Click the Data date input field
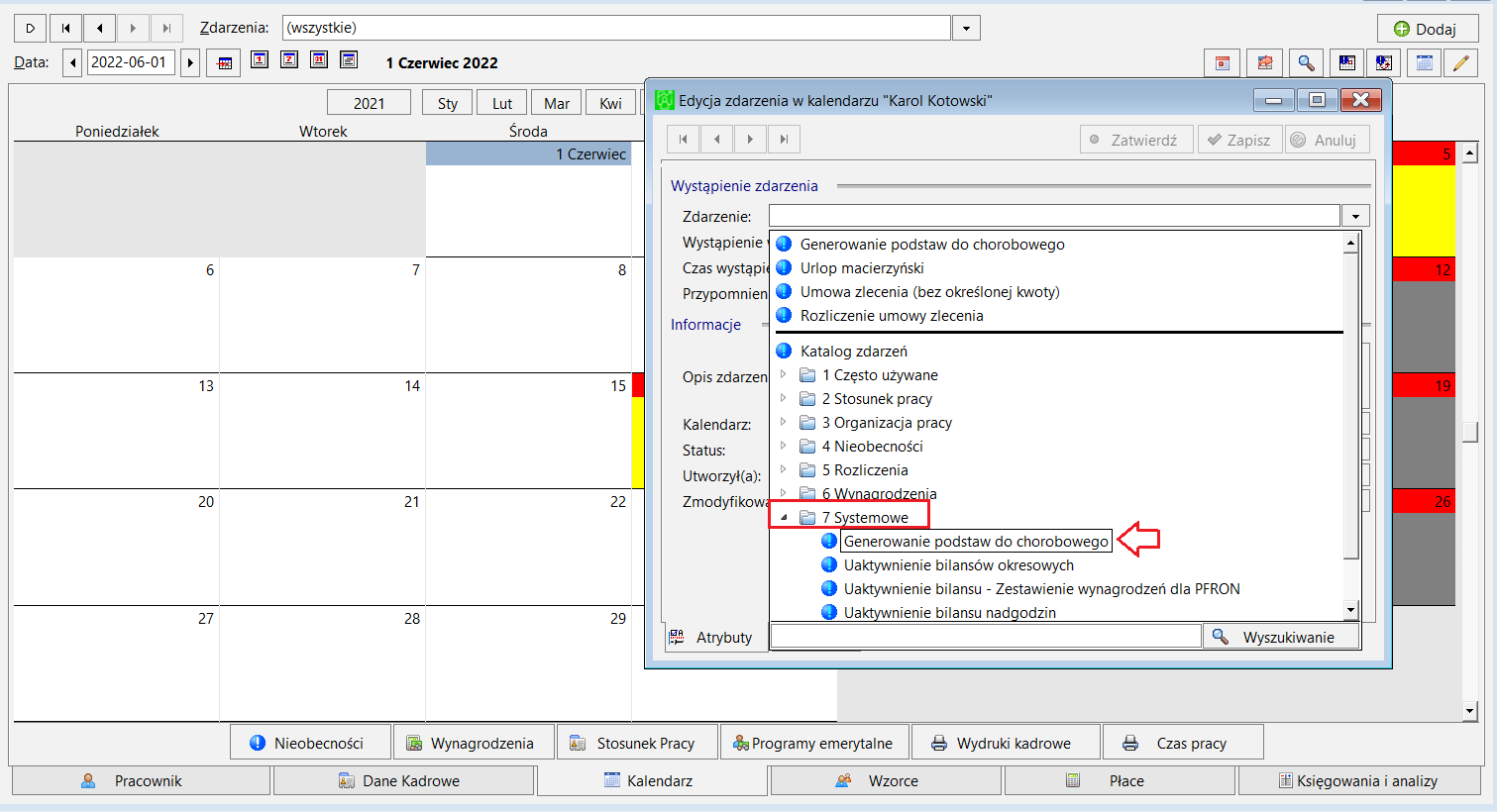Image resolution: width=1497 pixels, height=812 pixels. click(x=131, y=62)
